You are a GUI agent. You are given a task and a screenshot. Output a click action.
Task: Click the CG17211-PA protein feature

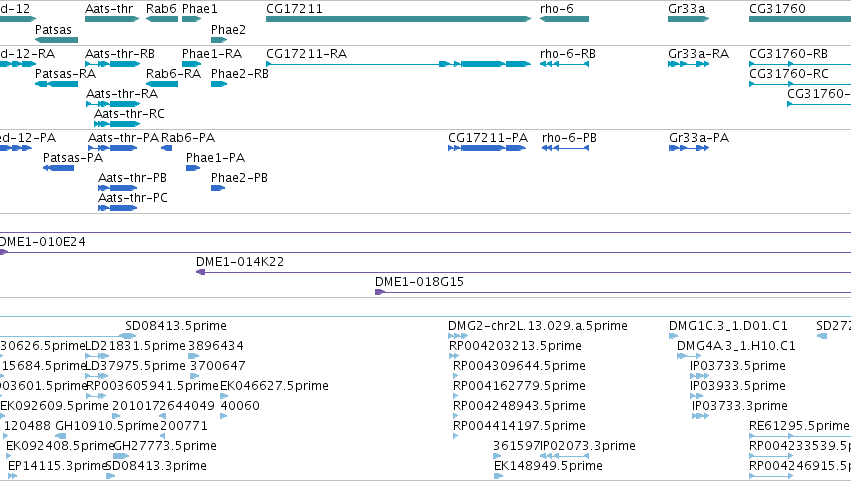tap(487, 148)
